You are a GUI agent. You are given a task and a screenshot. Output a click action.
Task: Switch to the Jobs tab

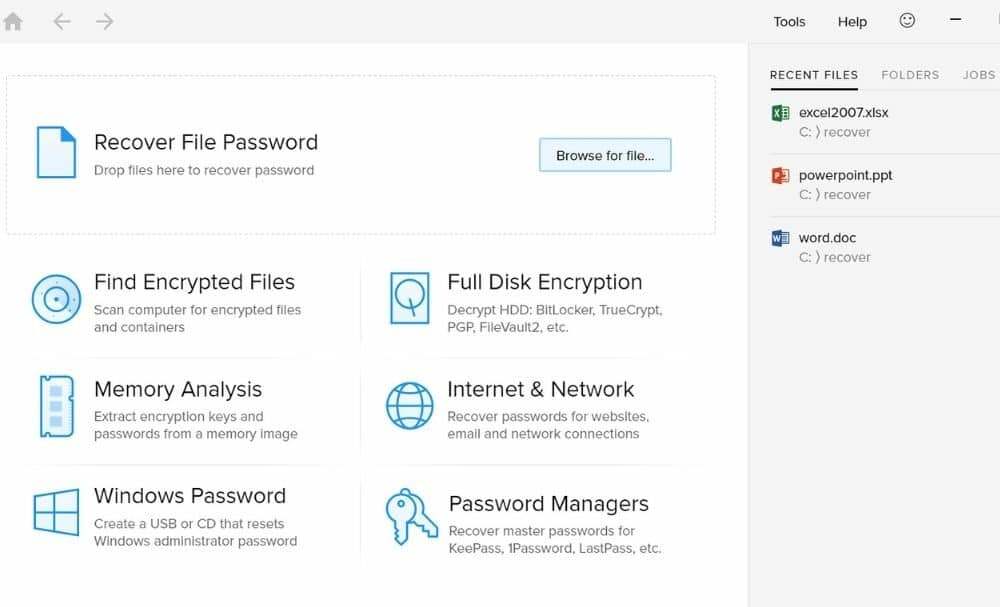tap(978, 75)
